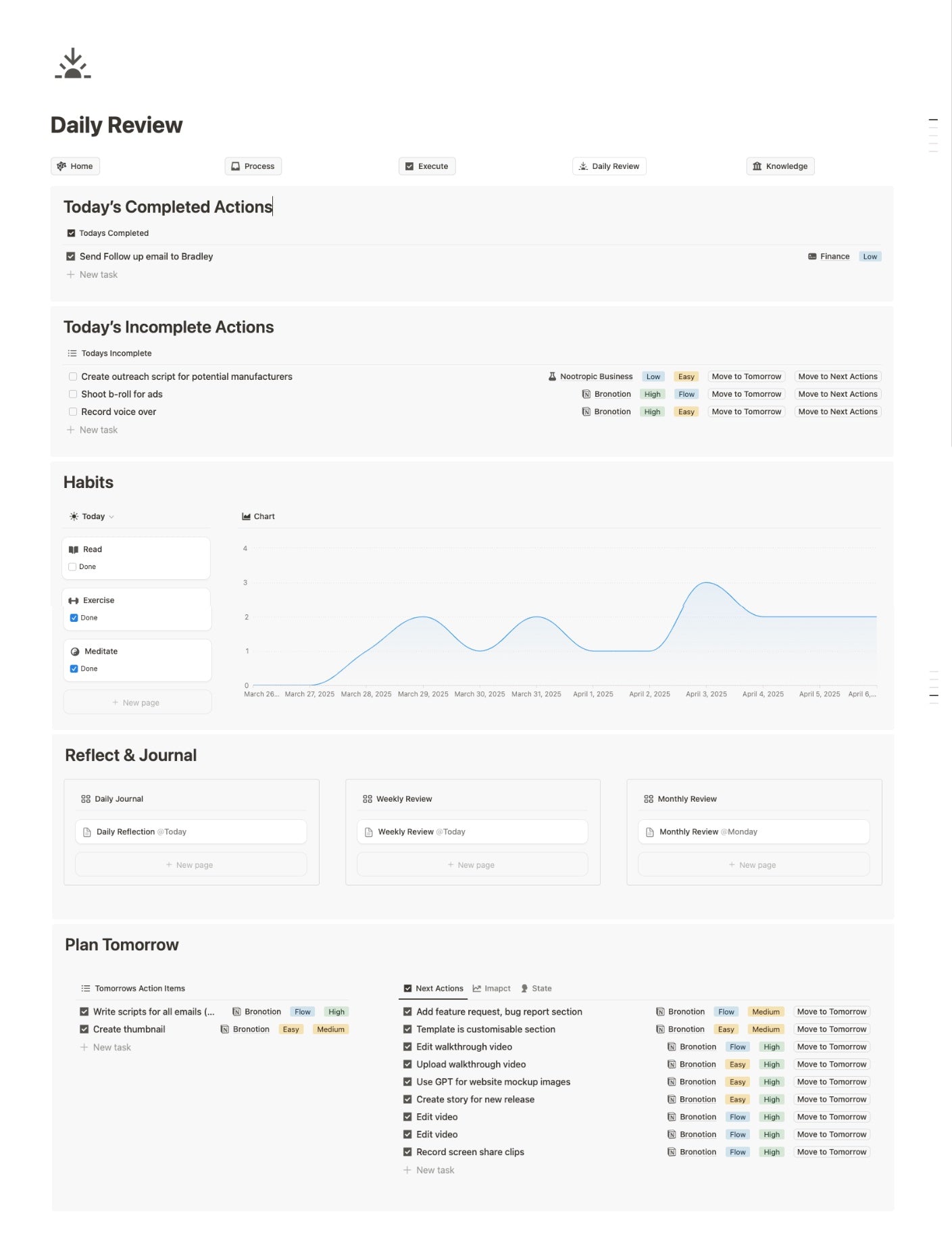Click the book icon on Read habit

tap(74, 550)
